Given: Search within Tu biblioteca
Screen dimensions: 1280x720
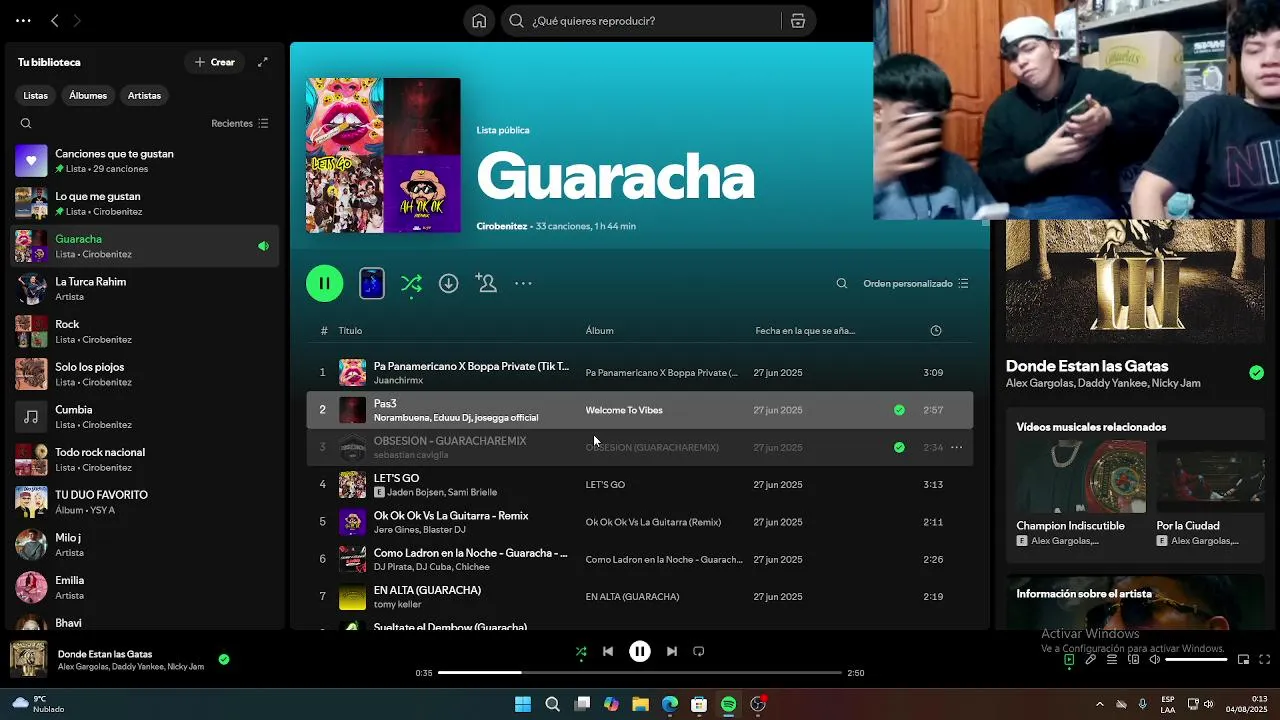Looking at the screenshot, I should (26, 123).
